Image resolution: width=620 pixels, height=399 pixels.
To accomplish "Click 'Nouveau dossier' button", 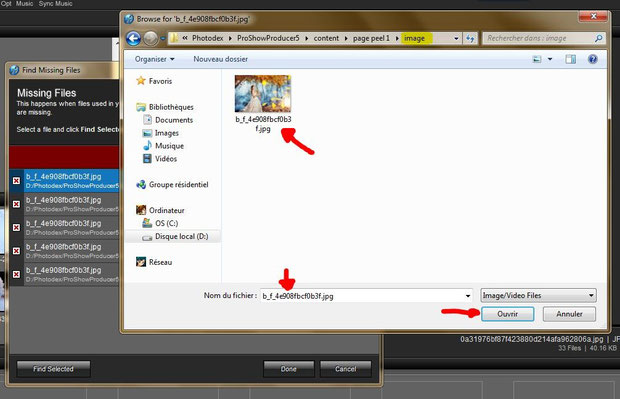I will pyautogui.click(x=221, y=59).
